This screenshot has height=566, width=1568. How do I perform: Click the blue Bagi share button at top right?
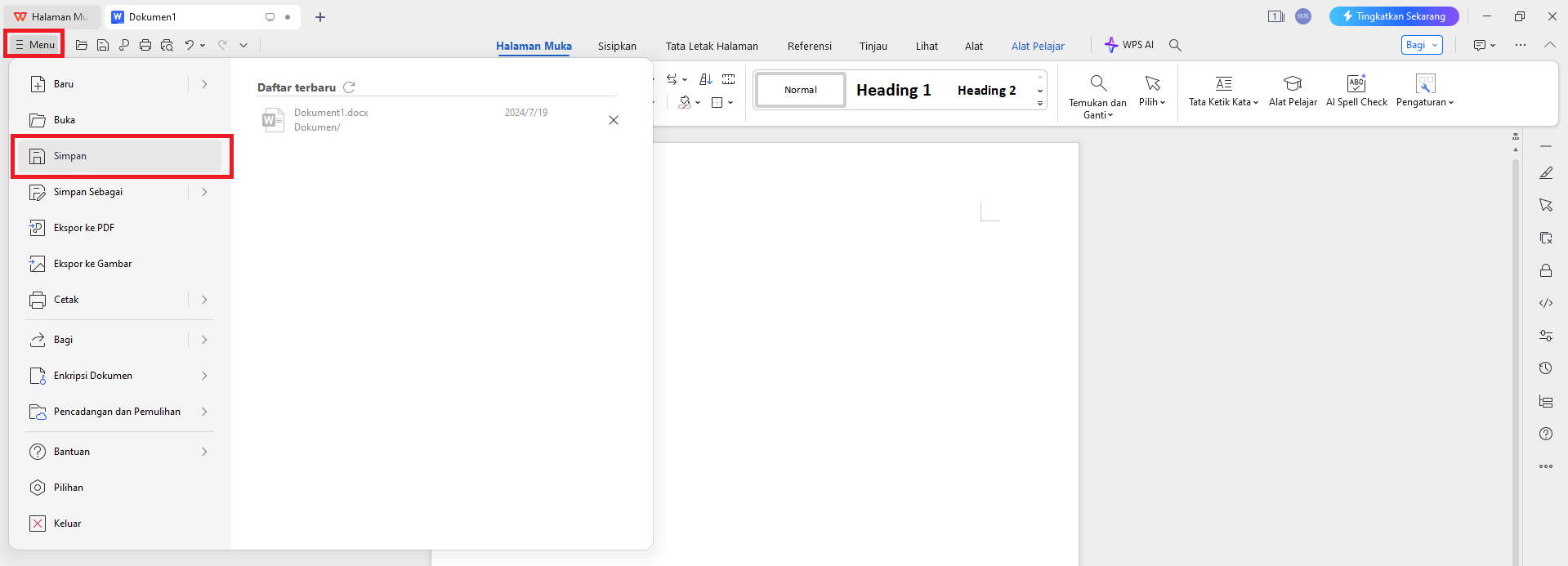tap(1422, 45)
